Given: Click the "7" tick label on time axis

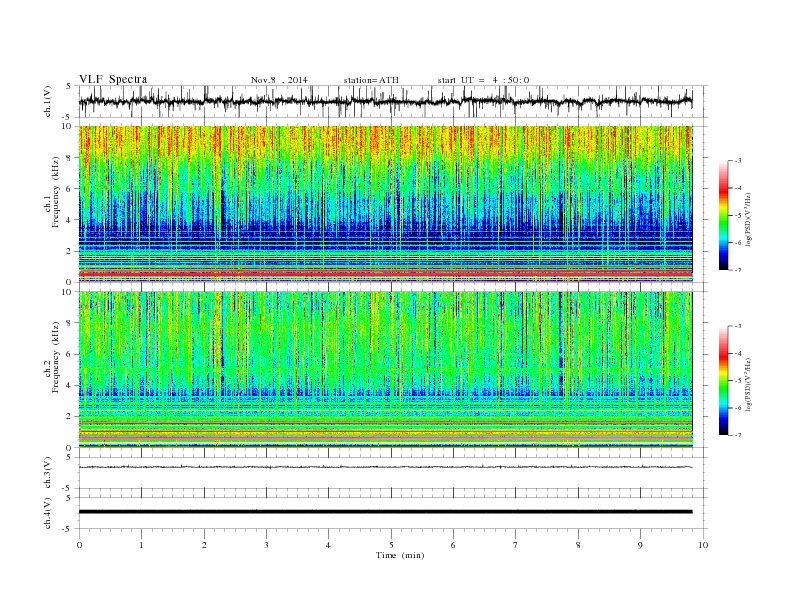Looking at the screenshot, I should [515, 545].
